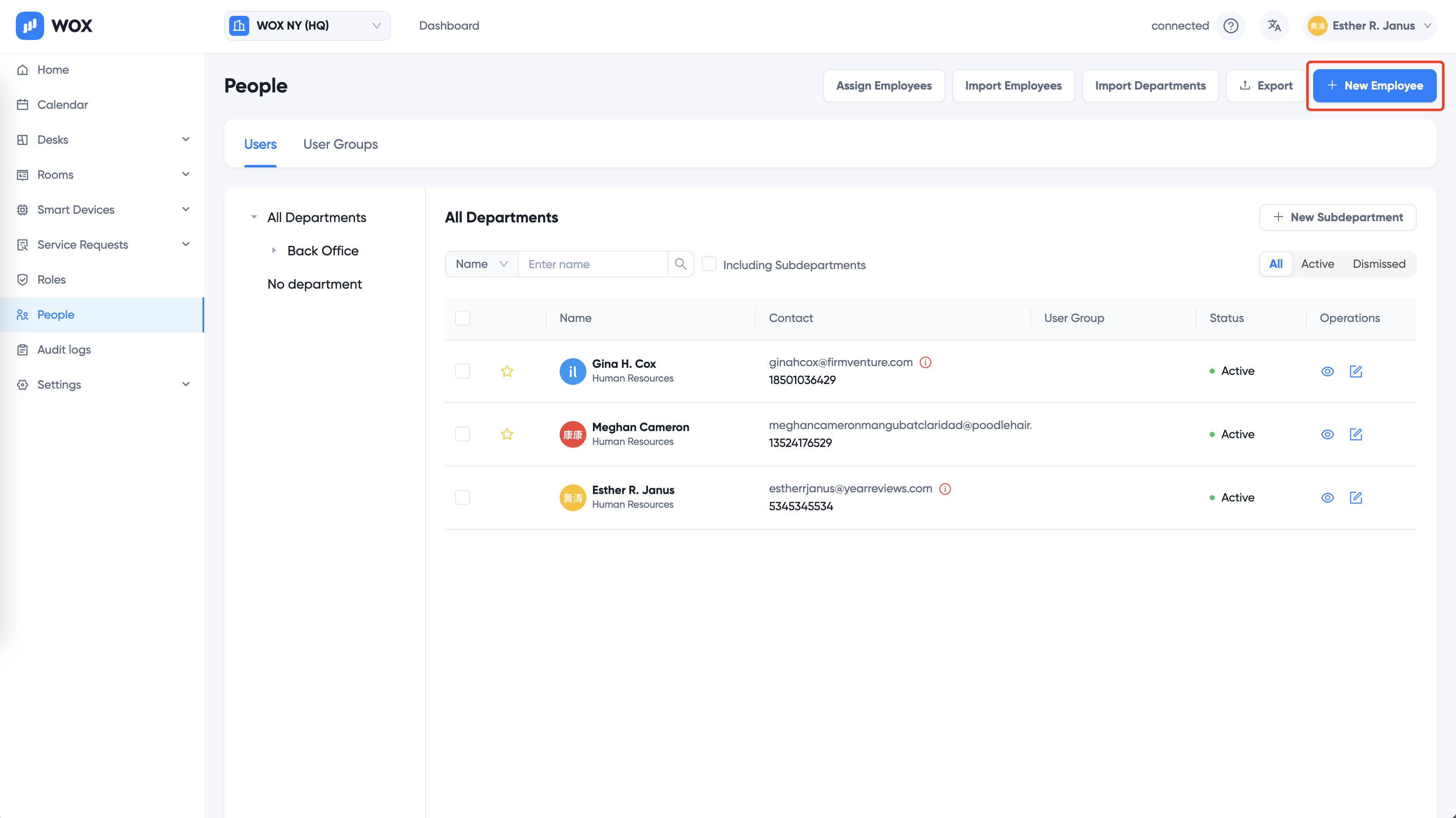Viewport: 1456px width, 818px height.
Task: Open the Dashboard breadcrumb
Action: pos(449,25)
